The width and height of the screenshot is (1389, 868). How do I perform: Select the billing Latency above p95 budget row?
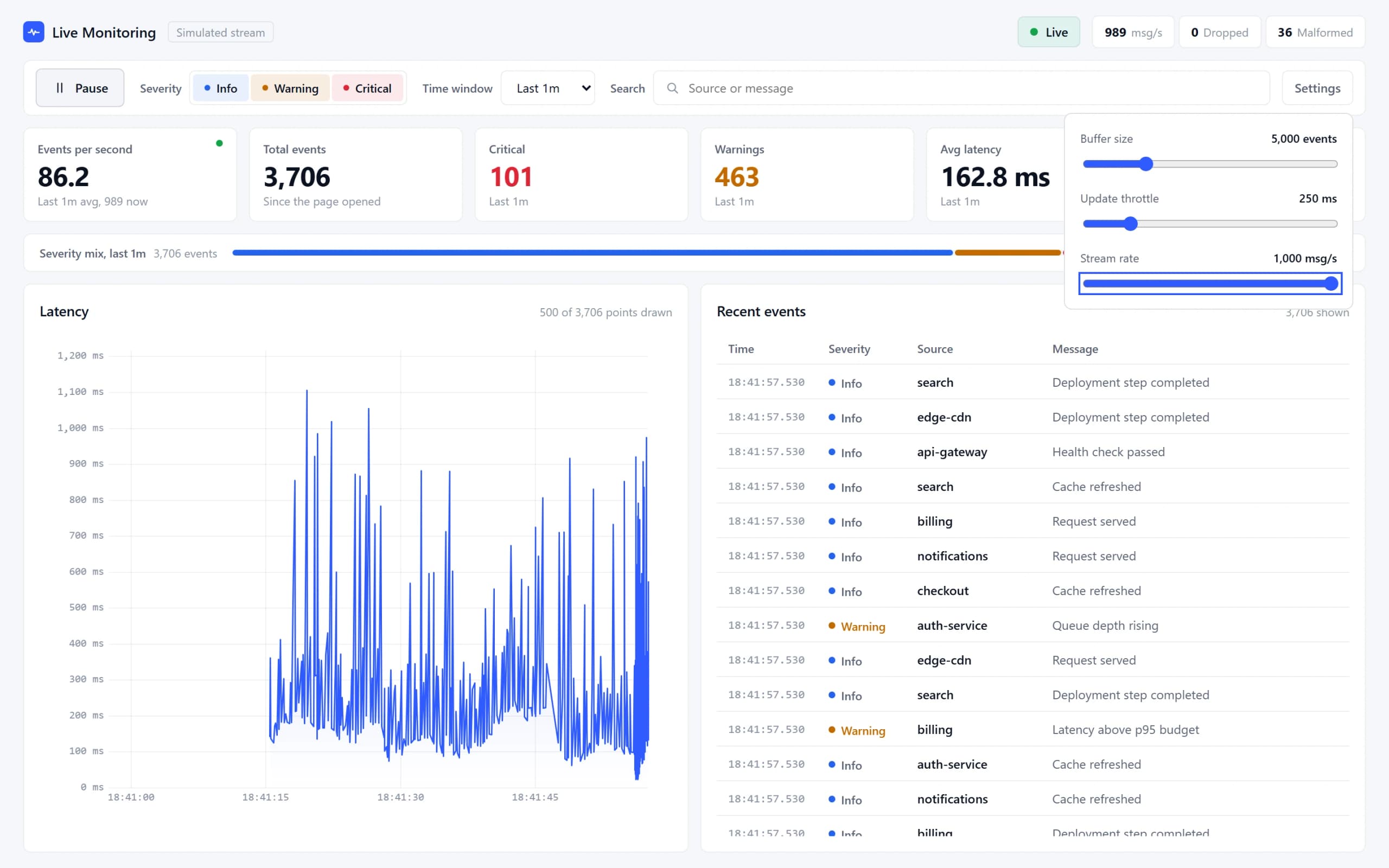[1033, 730]
